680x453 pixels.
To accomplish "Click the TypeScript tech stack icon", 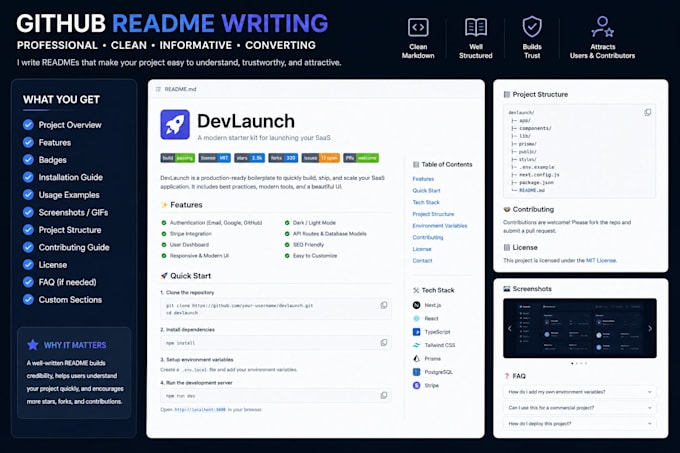I will click(x=416, y=332).
